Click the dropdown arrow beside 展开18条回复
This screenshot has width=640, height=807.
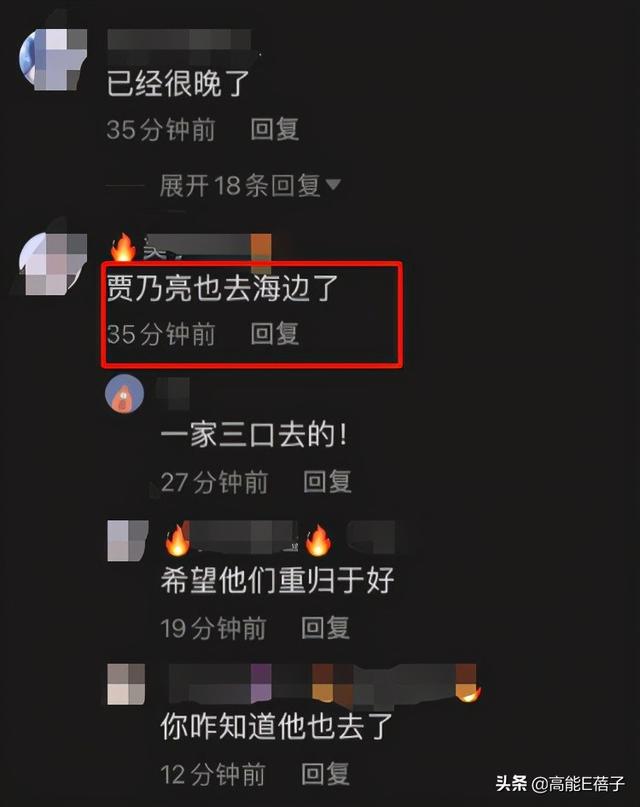point(333,184)
